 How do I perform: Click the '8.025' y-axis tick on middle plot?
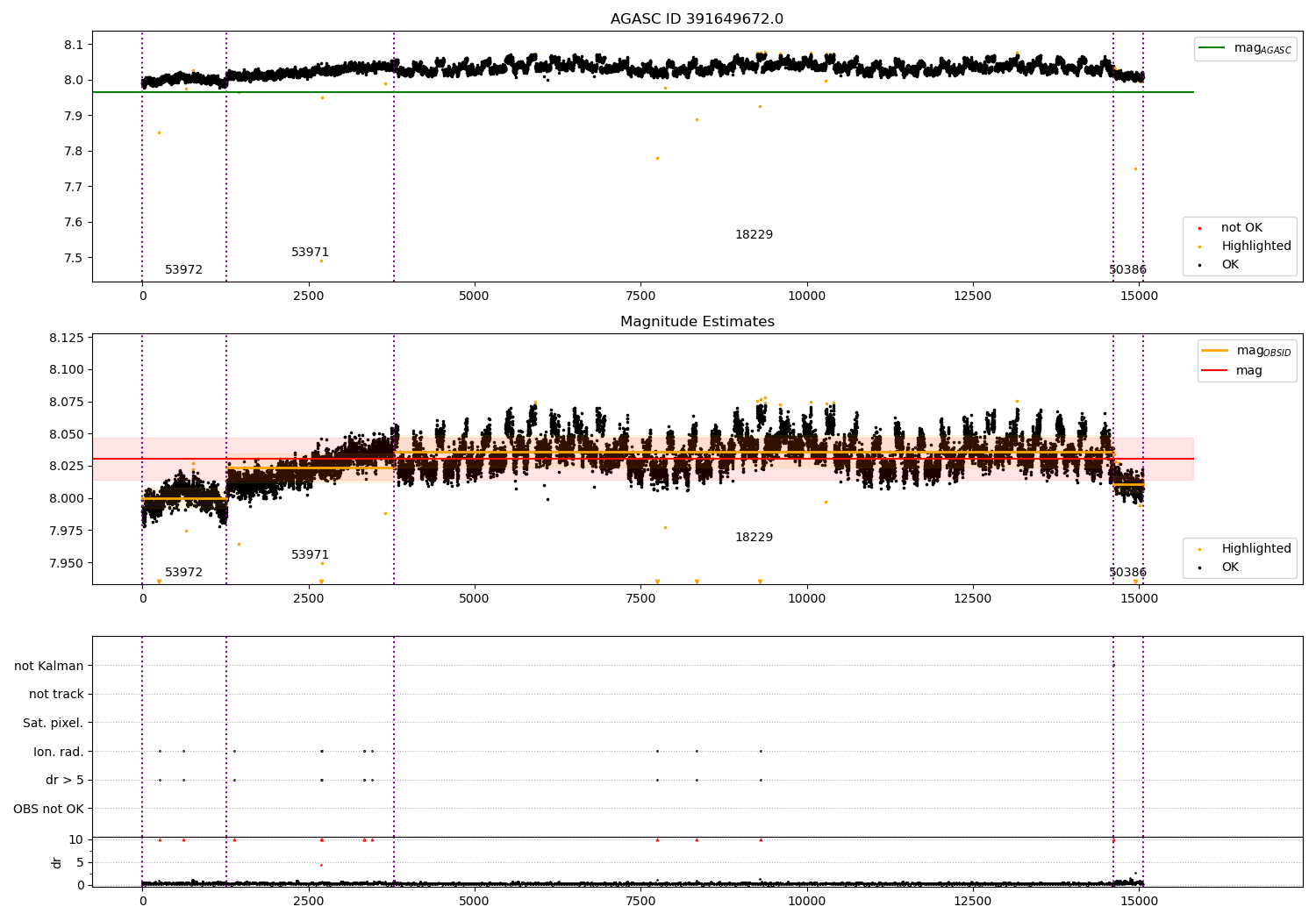[x=67, y=467]
